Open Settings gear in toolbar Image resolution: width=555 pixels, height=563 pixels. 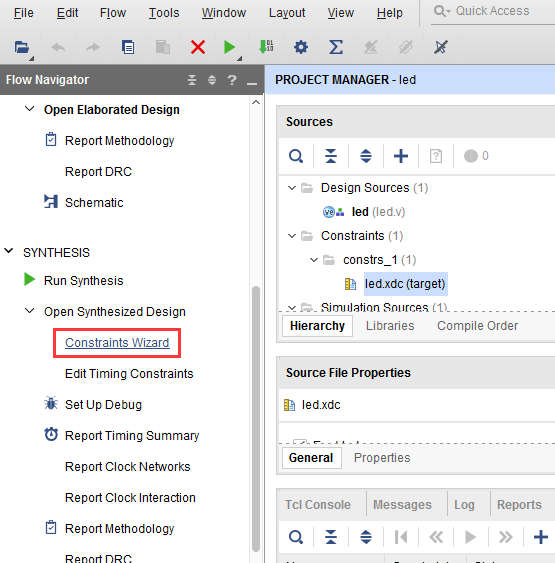[x=301, y=47]
